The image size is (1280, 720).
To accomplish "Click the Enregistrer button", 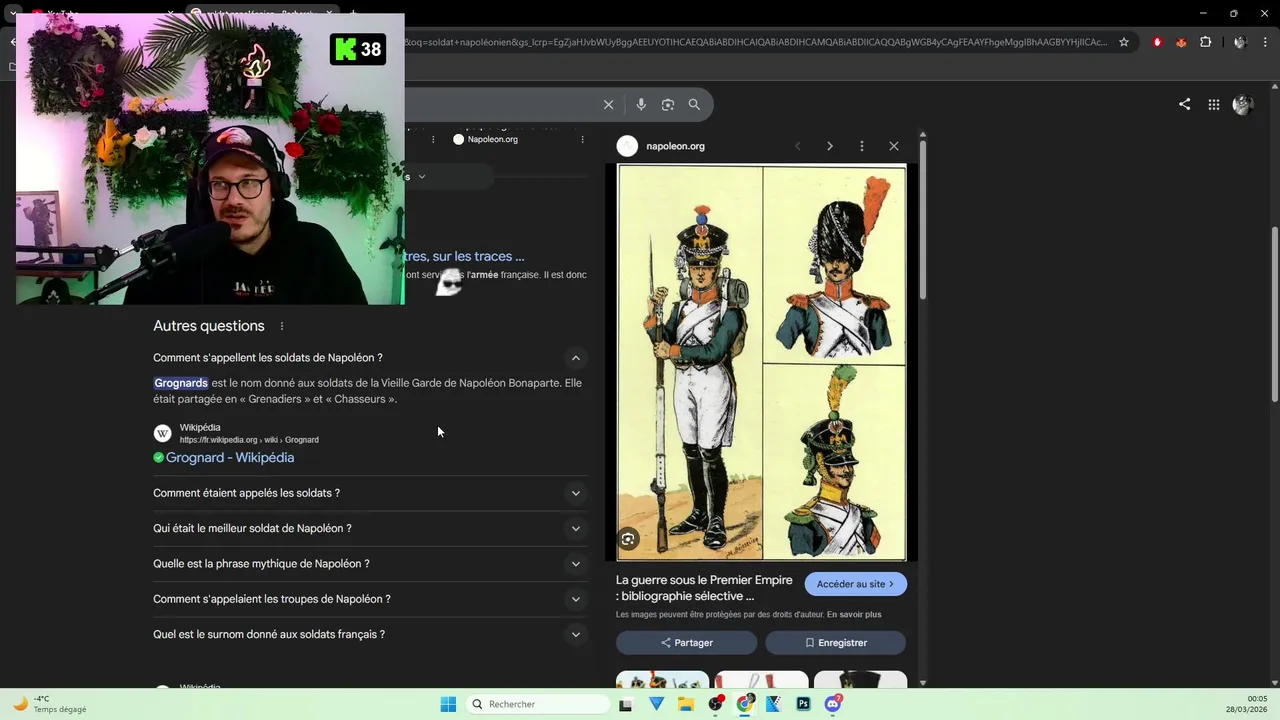I will click(836, 643).
